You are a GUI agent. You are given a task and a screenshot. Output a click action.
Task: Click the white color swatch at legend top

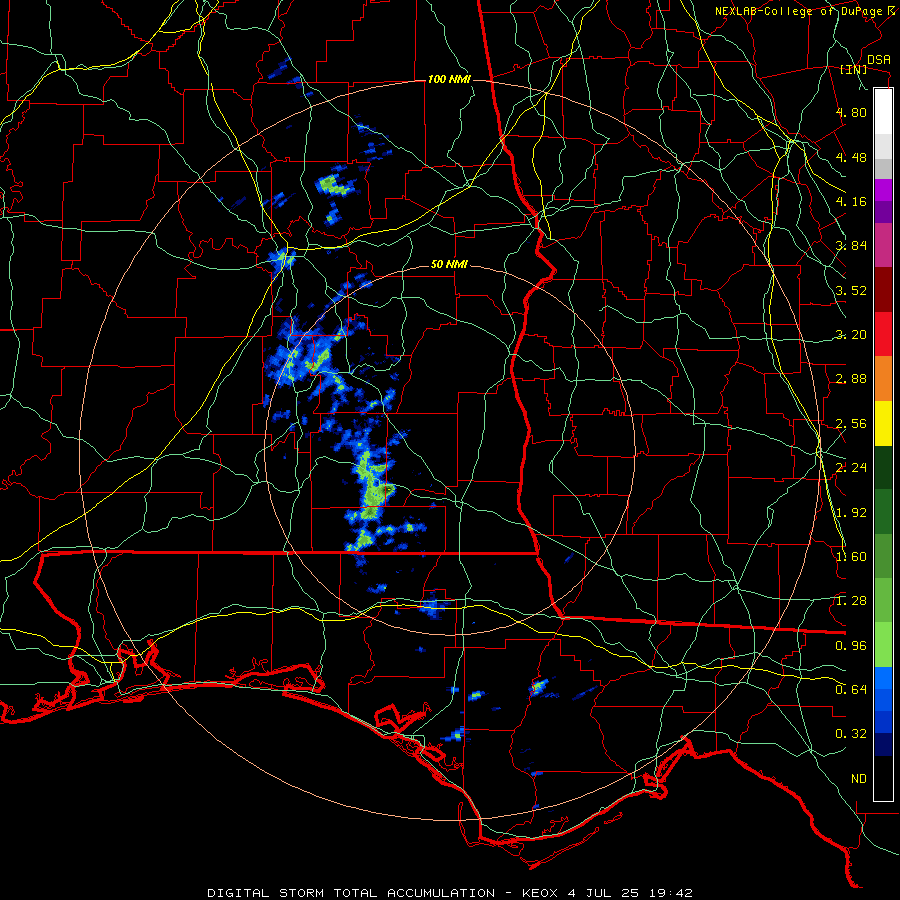tap(883, 111)
